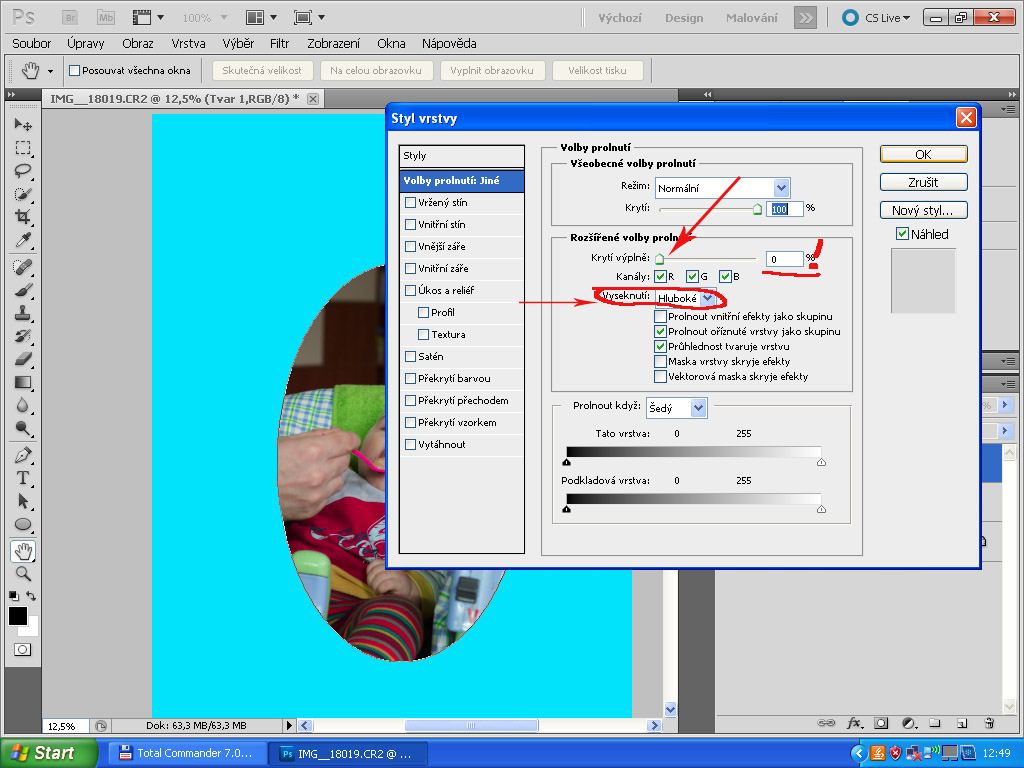Screen dimensions: 1024x768
Task: Enable the Vržený stín effect checkbox
Action: 410,203
